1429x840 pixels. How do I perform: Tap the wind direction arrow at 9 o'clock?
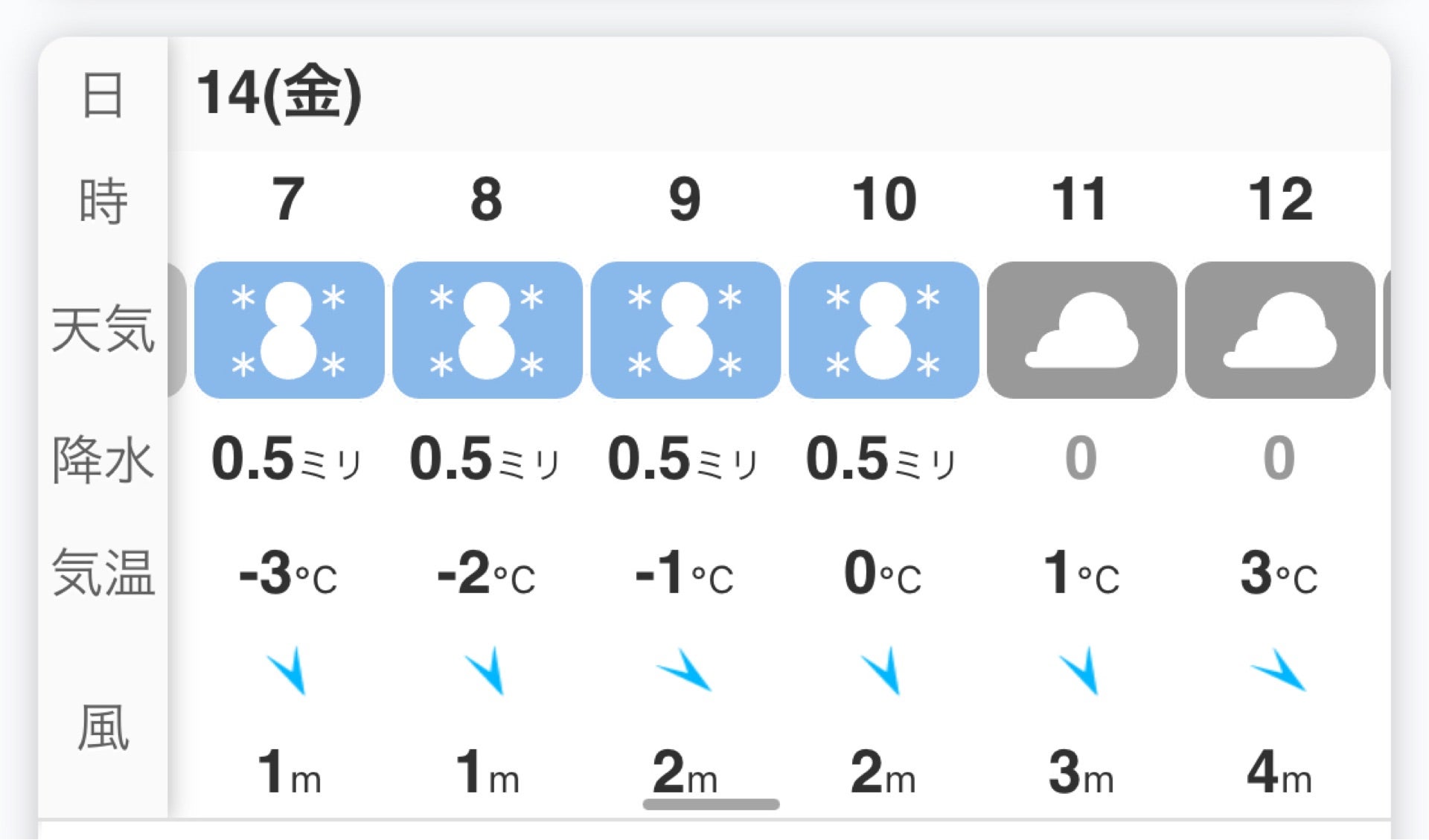pos(685,670)
